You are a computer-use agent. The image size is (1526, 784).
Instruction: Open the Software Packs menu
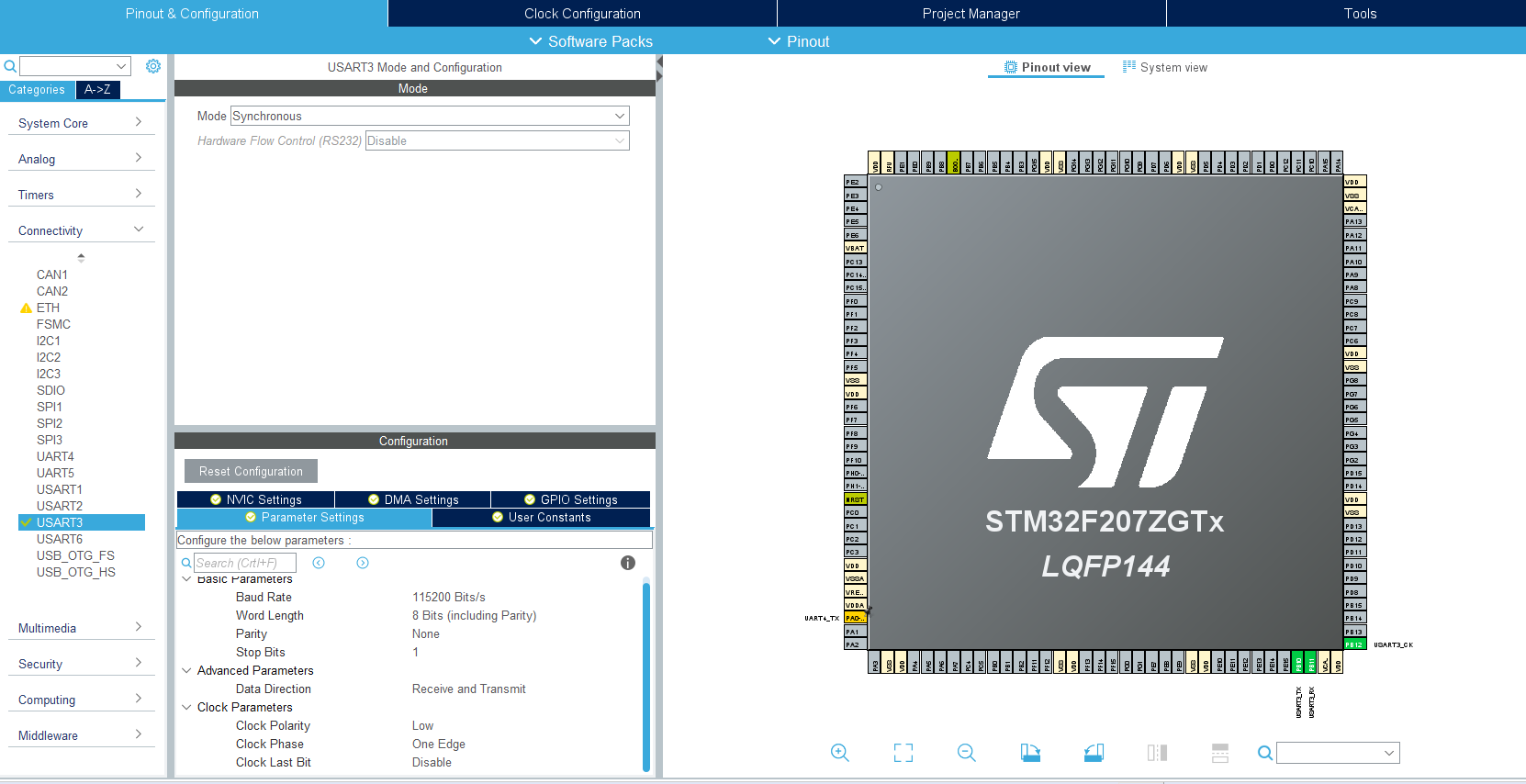(x=591, y=41)
